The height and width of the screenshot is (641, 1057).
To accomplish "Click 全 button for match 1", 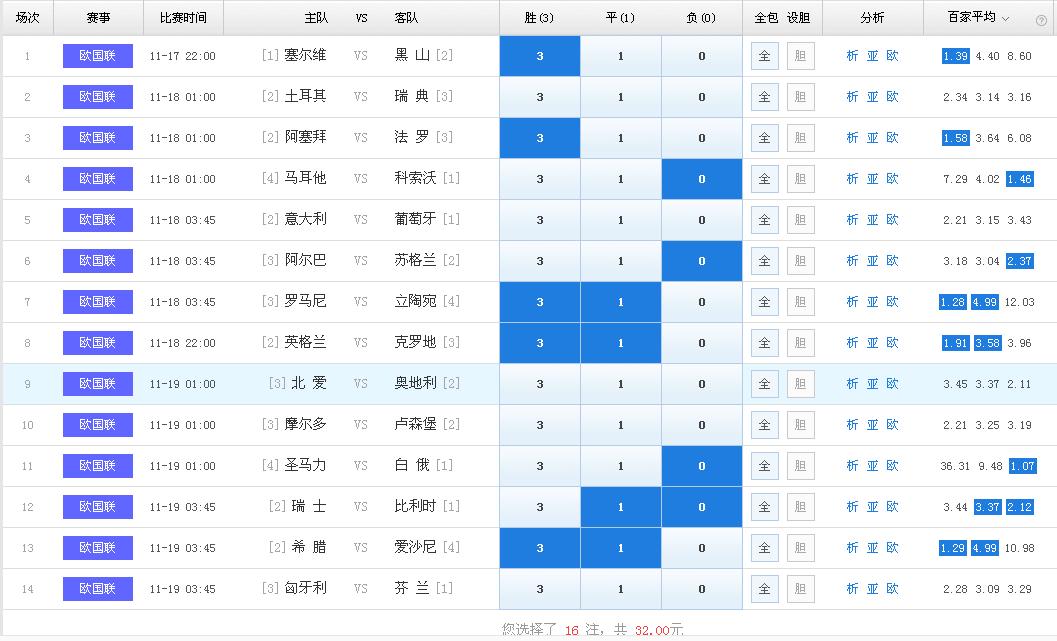I will click(x=764, y=56).
